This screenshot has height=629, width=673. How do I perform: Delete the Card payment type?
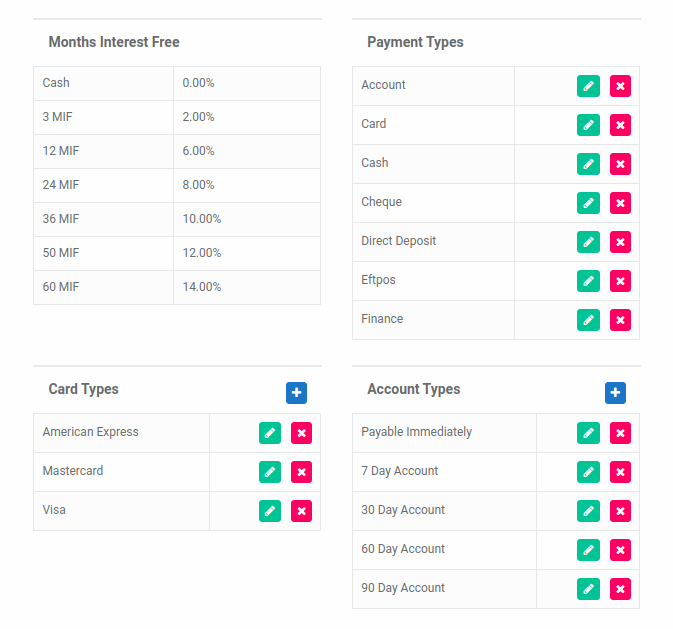click(x=620, y=125)
